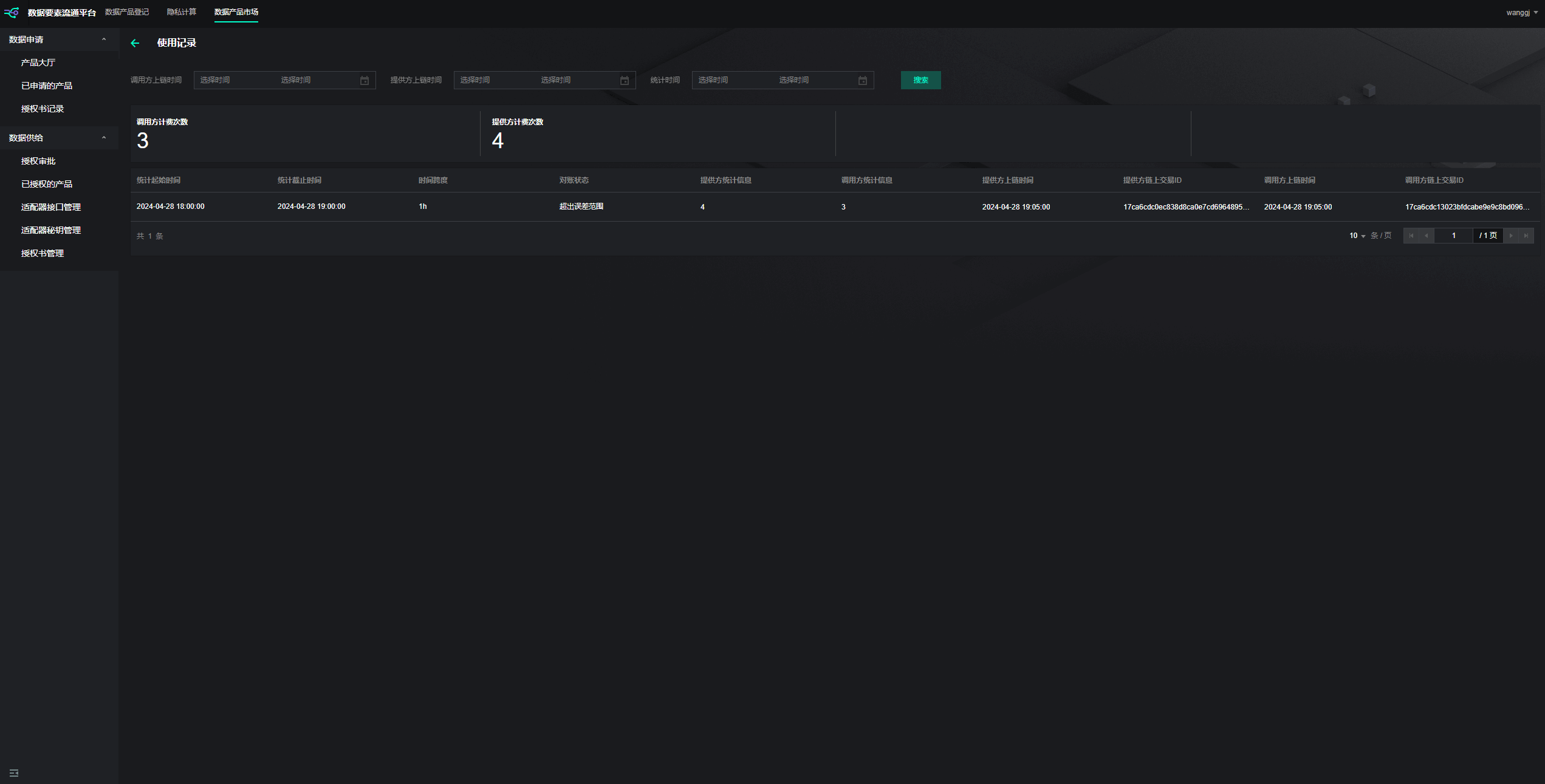Go to last page pagination icon

(1526, 236)
